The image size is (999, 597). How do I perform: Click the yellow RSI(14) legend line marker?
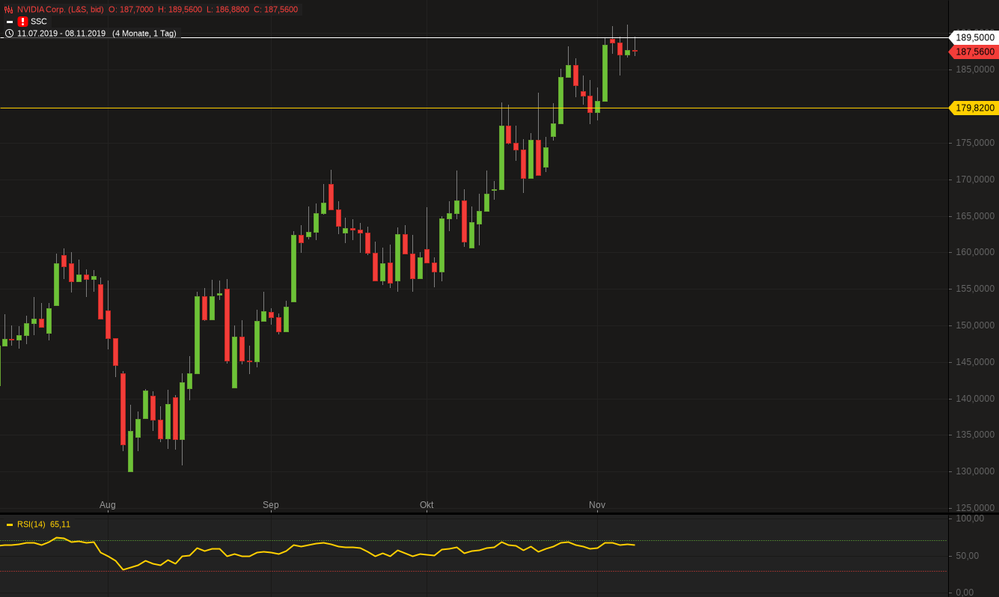pos(9,524)
